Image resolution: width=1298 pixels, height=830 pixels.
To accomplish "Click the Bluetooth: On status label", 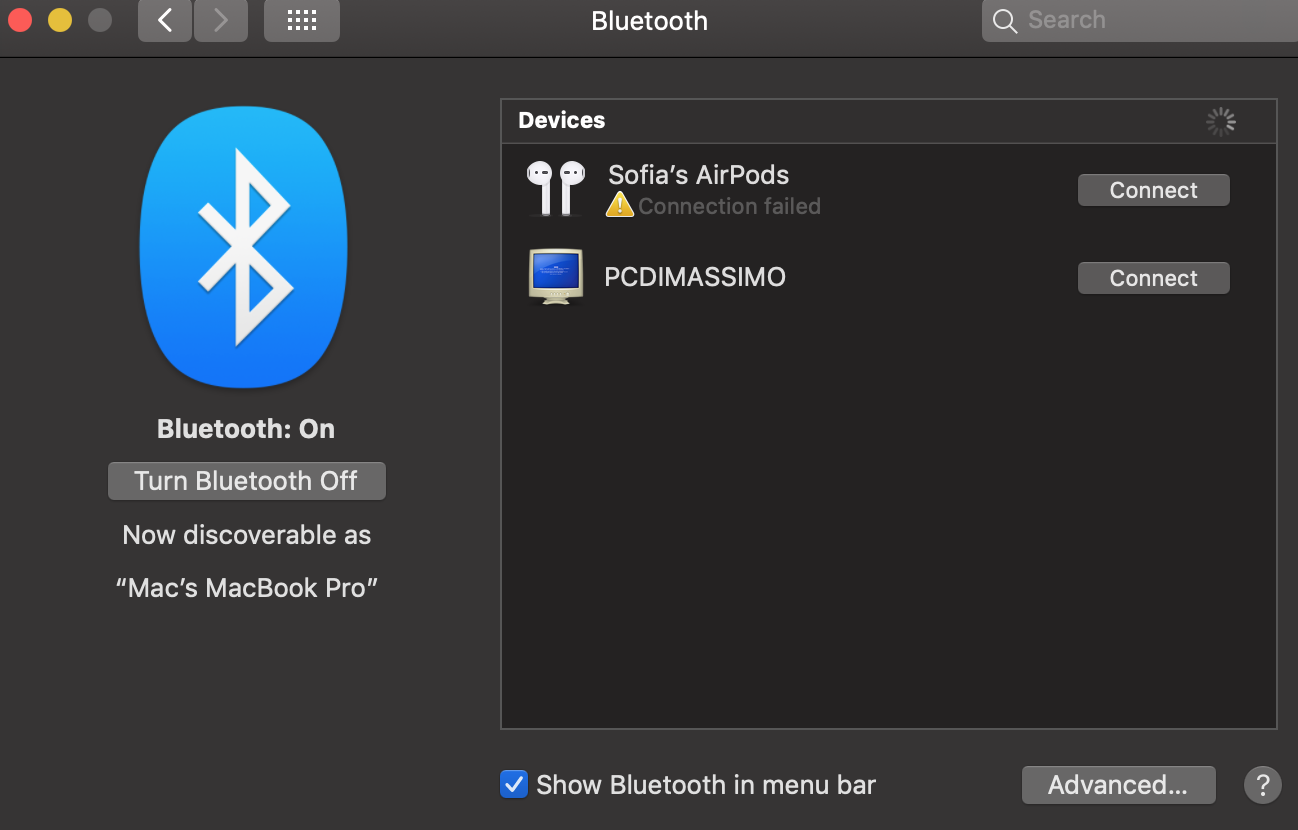I will point(246,429).
